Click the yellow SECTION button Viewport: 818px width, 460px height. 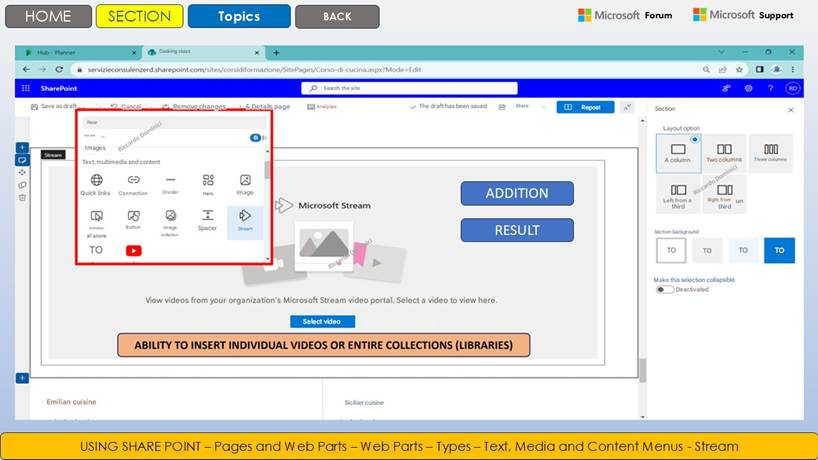click(139, 16)
